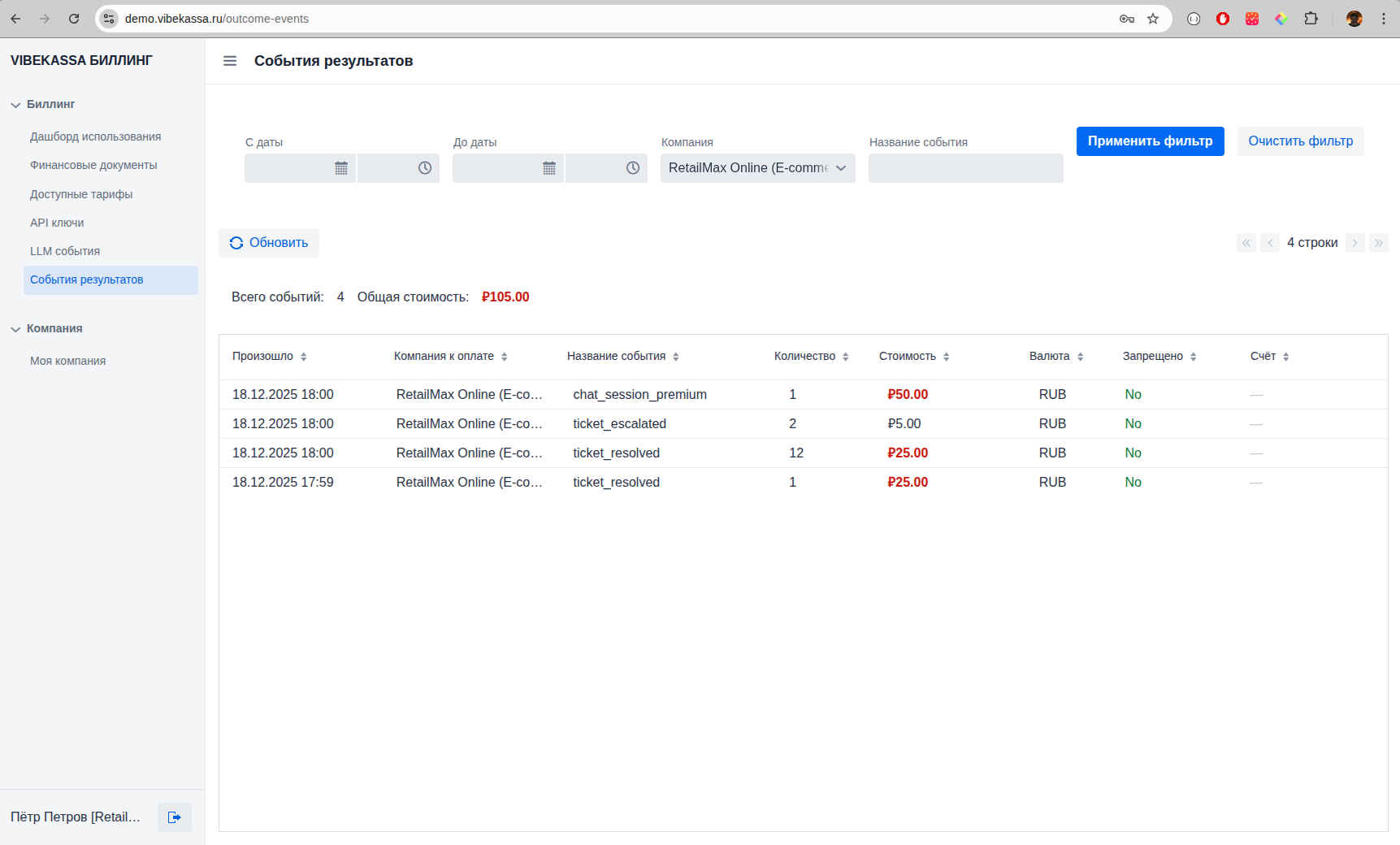Image resolution: width=1400 pixels, height=845 pixels.
Task: Click Применить фильтр button
Action: pos(1150,141)
